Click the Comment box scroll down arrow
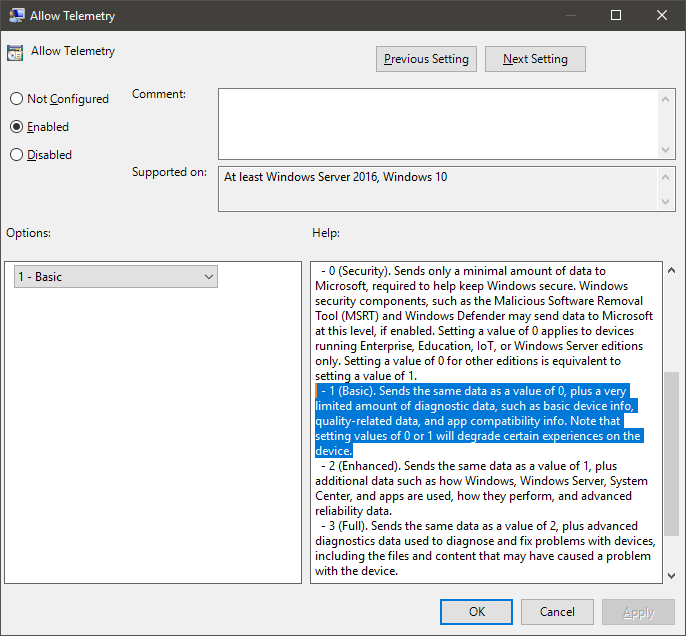 tap(667, 149)
